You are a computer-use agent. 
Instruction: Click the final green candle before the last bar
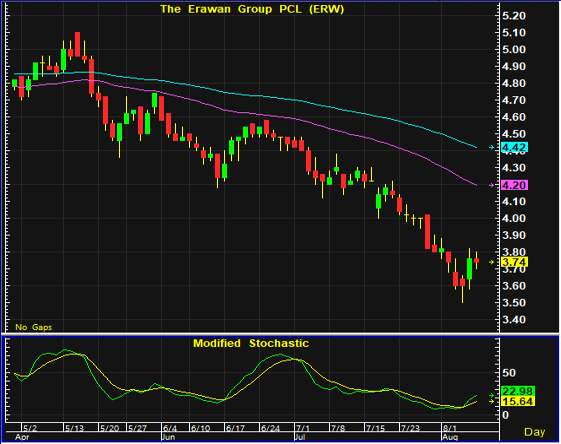click(469, 269)
